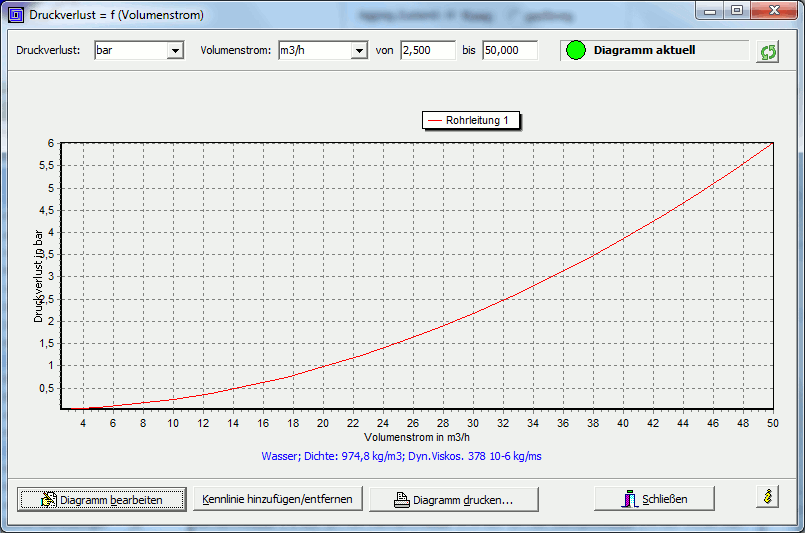Click the application icon in the title bar
805x533 pixels.
tap(14, 15)
